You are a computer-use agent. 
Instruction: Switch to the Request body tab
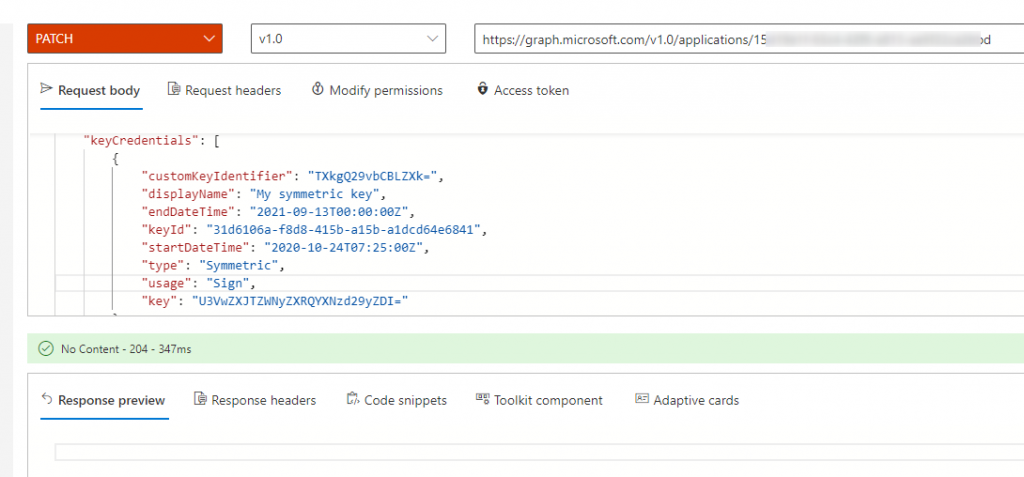[x=91, y=90]
